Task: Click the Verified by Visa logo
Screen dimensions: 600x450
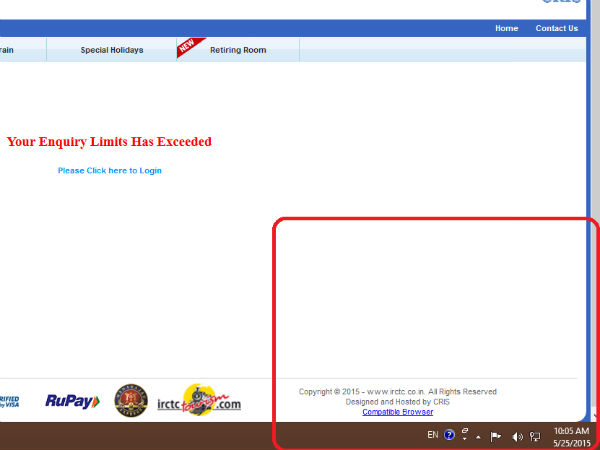Action: click(9, 401)
